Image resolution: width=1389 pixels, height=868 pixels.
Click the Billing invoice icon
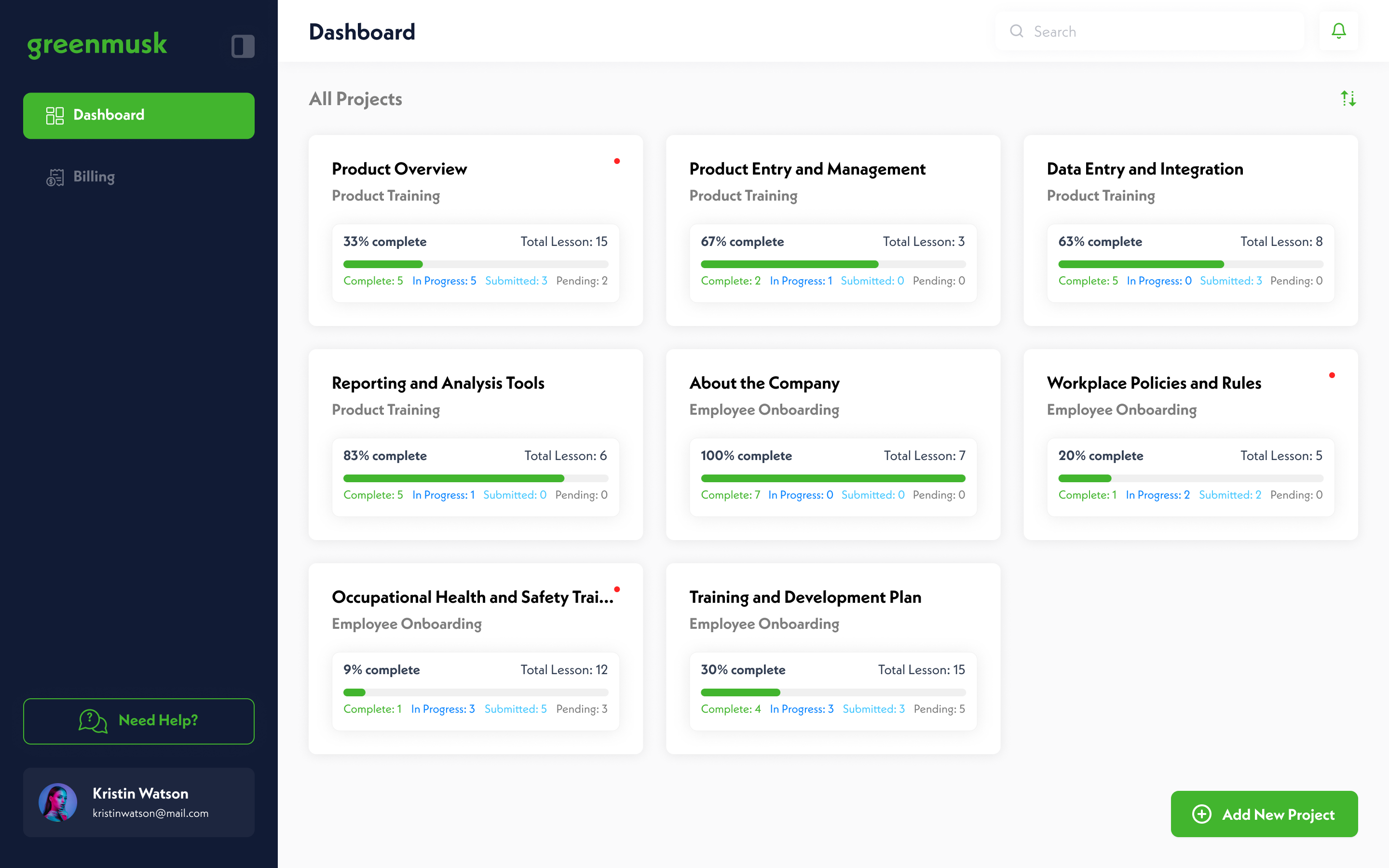point(54,177)
